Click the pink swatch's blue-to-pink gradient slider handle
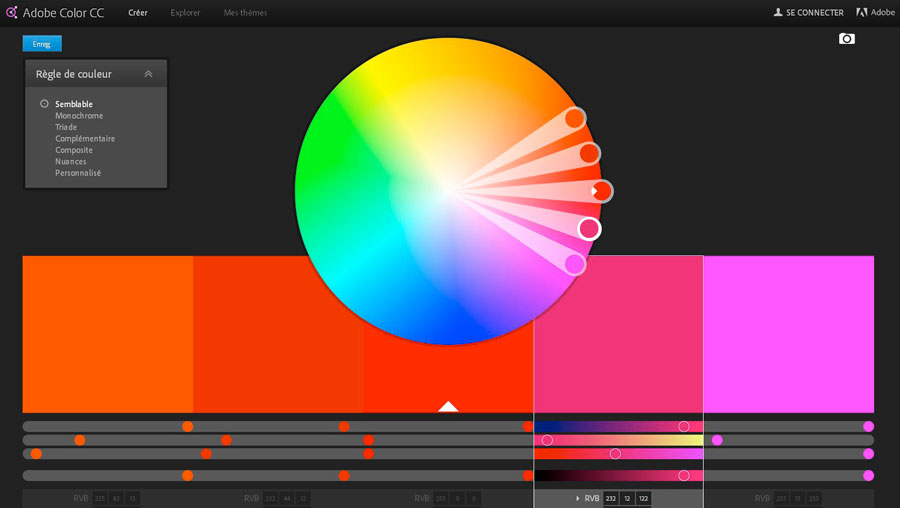The height and width of the screenshot is (508, 900). [684, 426]
